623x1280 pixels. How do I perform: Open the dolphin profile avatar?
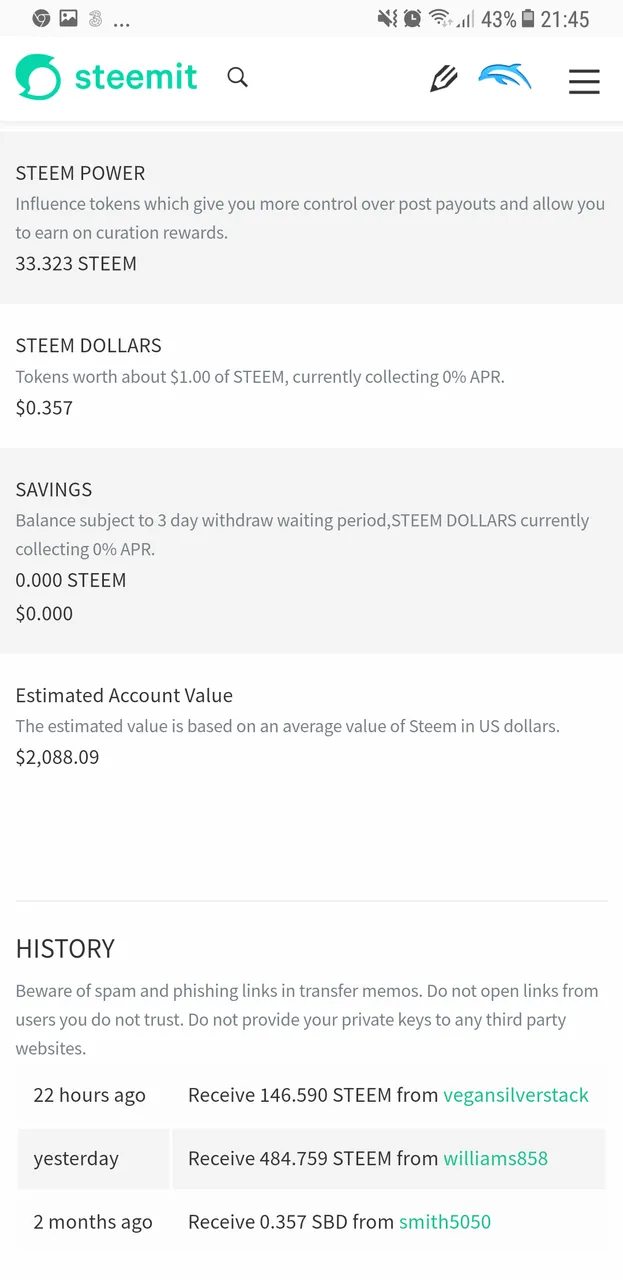point(505,78)
